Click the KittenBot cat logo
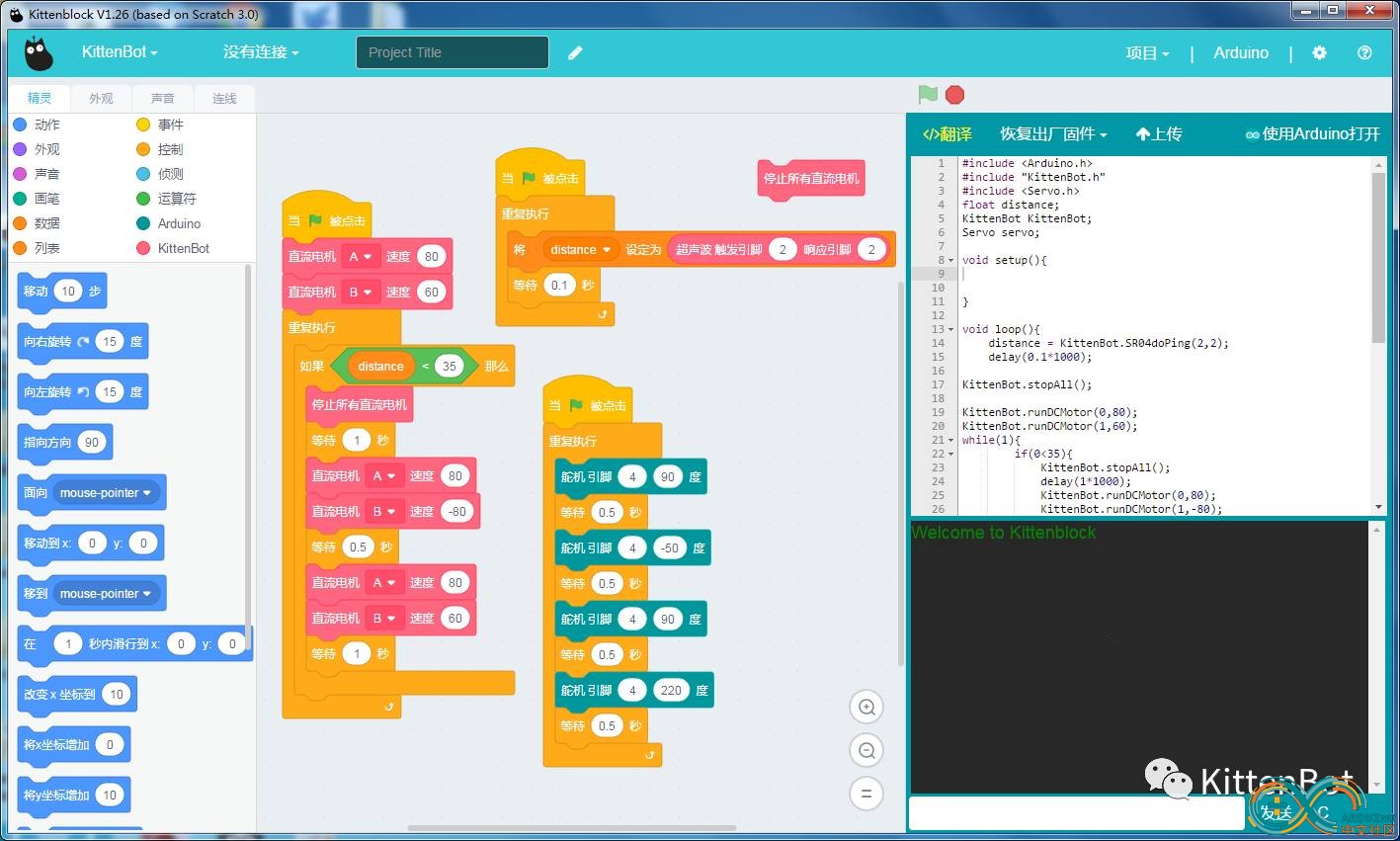 tap(39, 53)
